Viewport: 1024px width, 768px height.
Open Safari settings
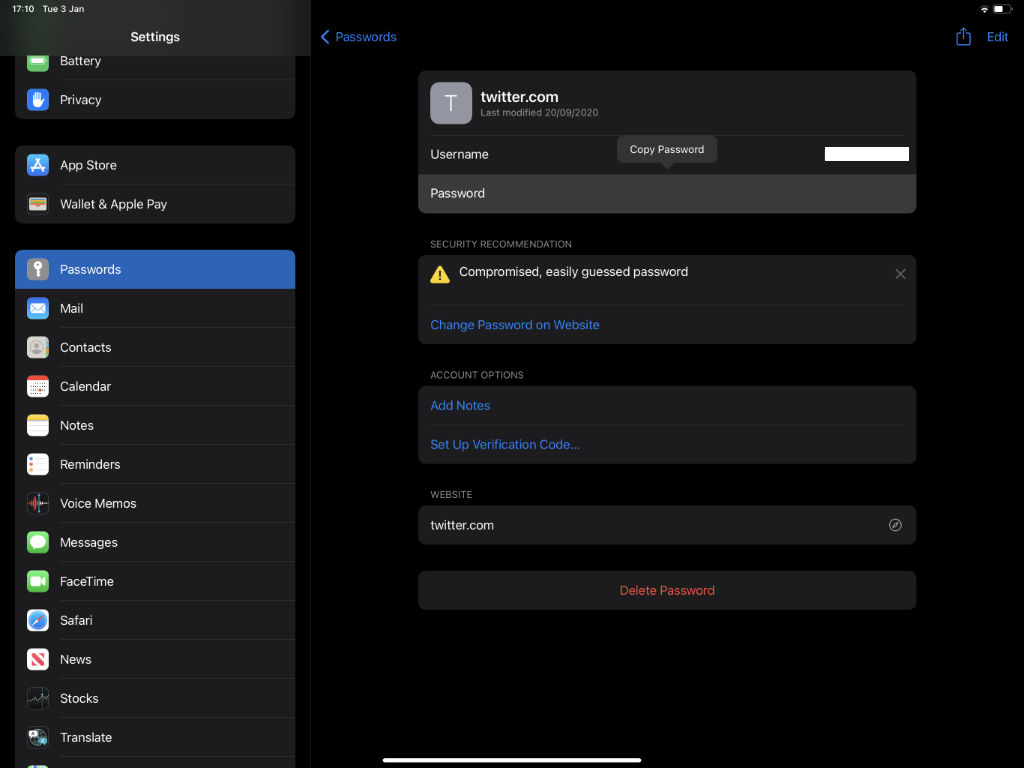(x=155, y=620)
